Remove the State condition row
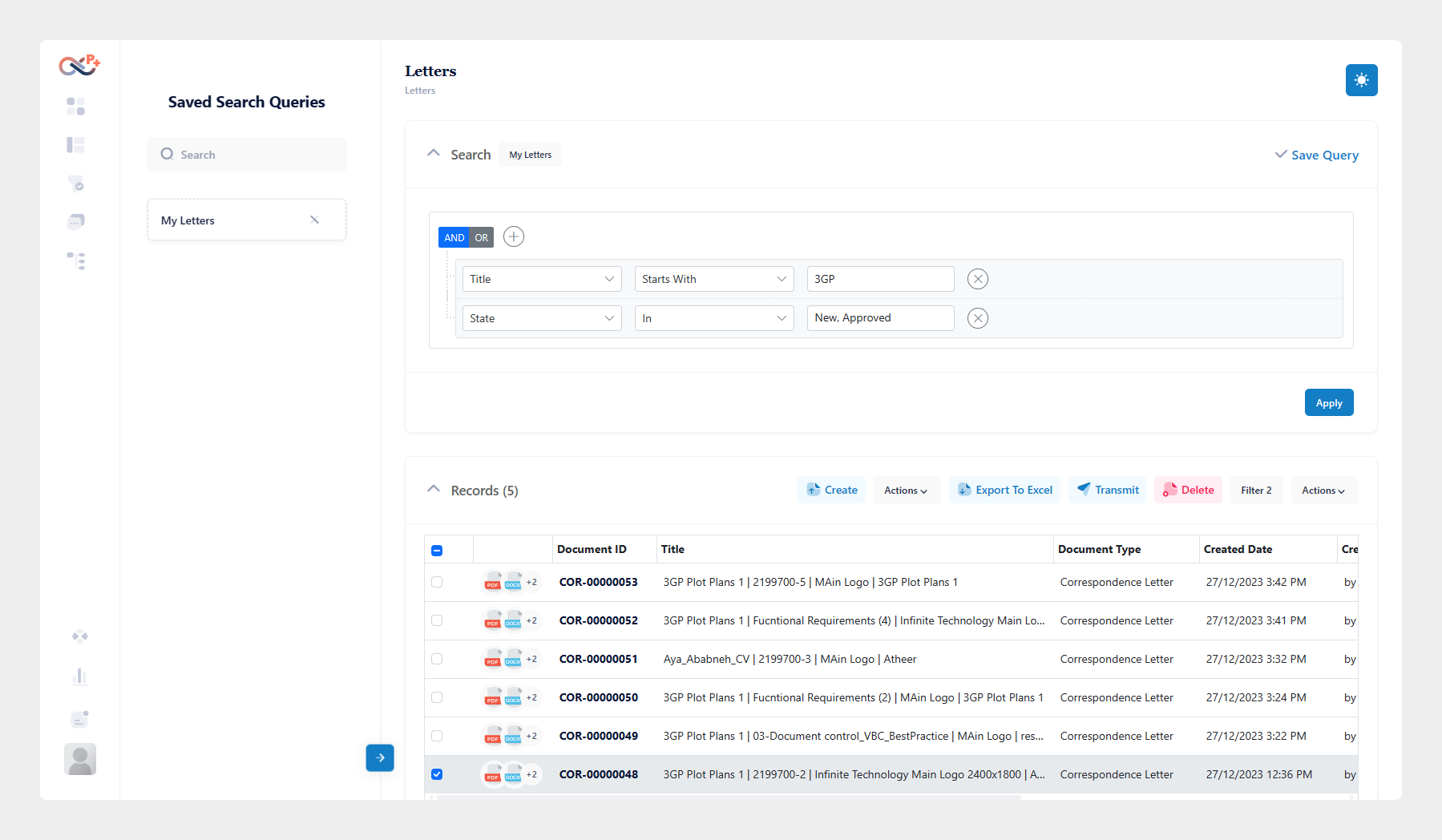The width and height of the screenshot is (1442, 840). (978, 318)
